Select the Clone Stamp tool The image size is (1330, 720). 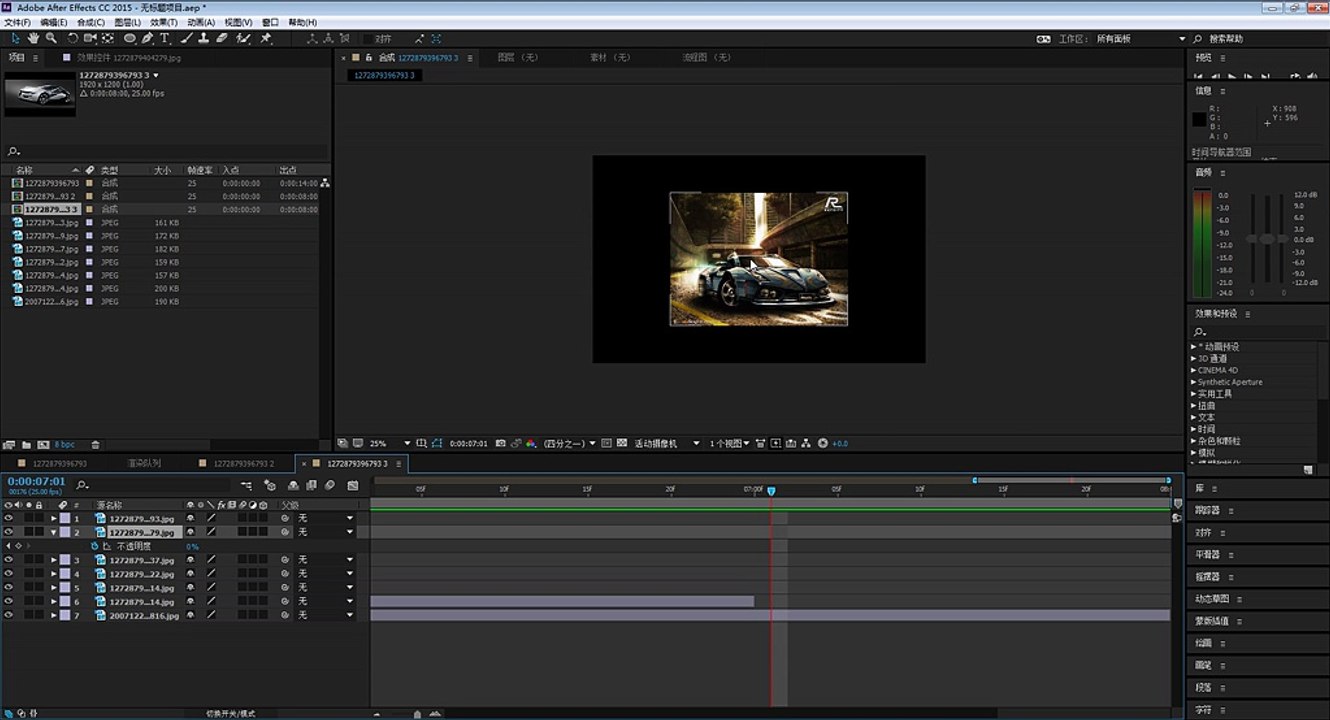click(204, 38)
